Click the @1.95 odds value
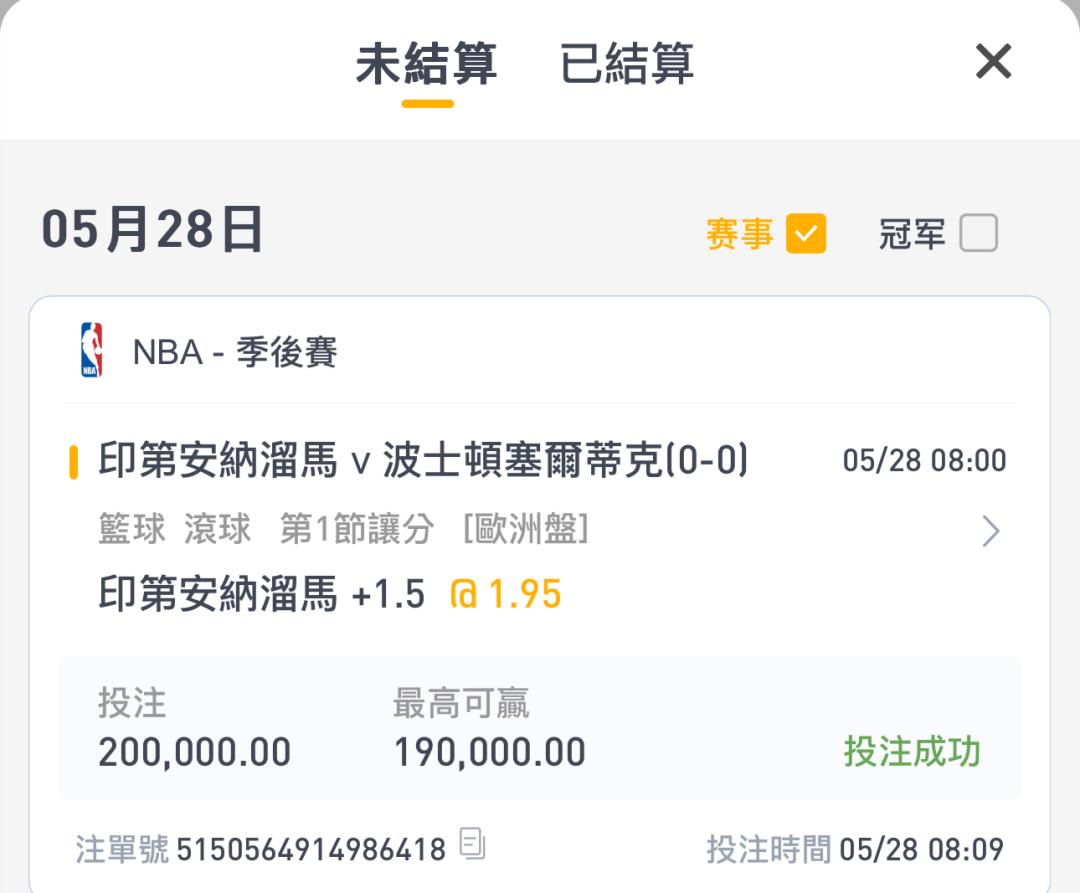 tap(505, 594)
